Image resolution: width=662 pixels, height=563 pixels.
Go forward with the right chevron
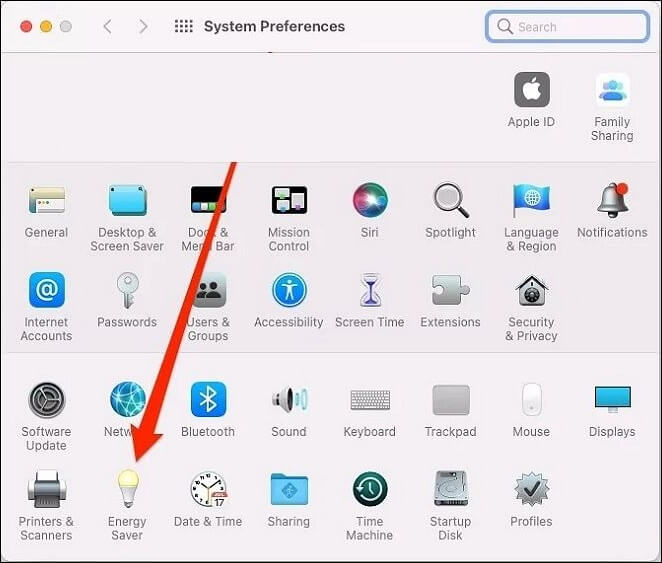(x=144, y=26)
